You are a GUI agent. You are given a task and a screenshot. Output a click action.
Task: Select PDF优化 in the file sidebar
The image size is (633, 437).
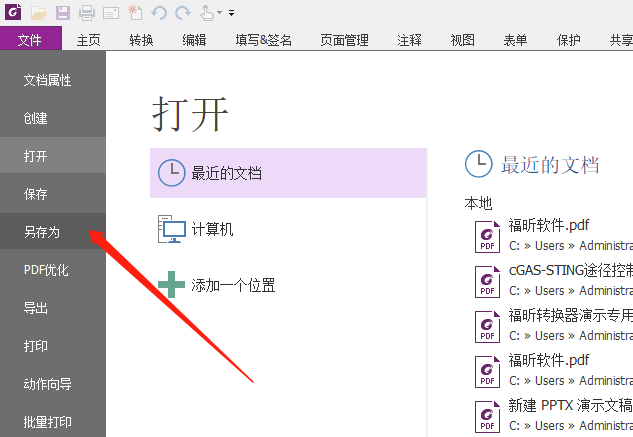(x=53, y=270)
